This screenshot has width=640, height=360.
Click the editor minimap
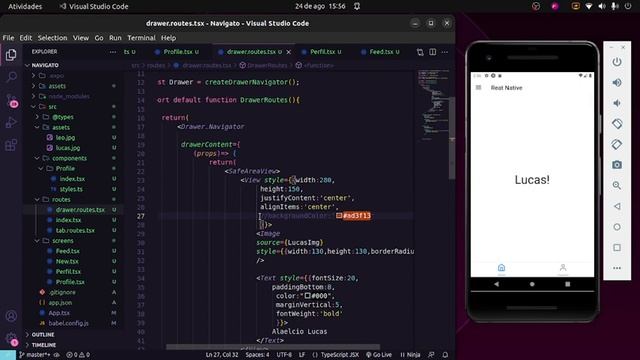click(x=433, y=106)
